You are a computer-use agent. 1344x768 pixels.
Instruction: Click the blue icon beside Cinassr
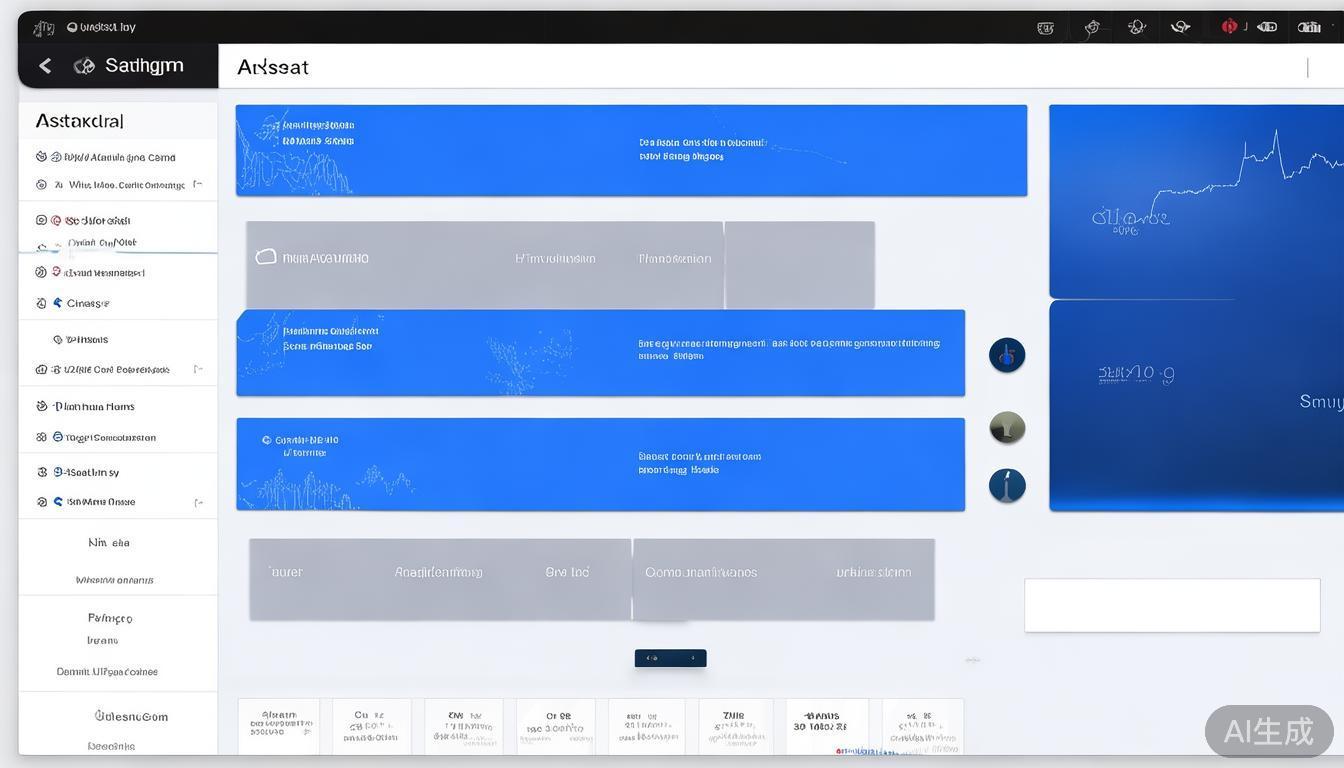[58, 303]
